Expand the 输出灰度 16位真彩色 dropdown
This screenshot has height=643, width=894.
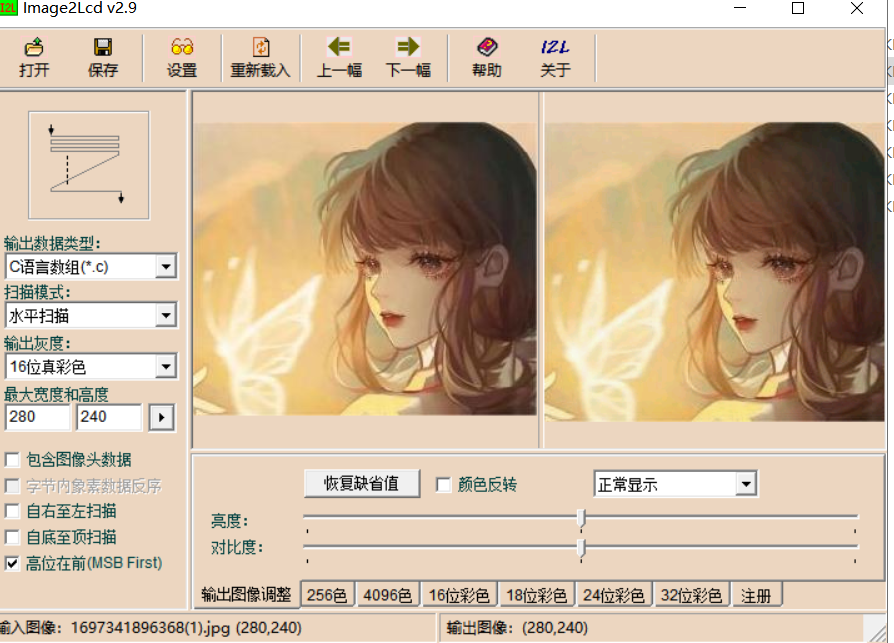165,367
